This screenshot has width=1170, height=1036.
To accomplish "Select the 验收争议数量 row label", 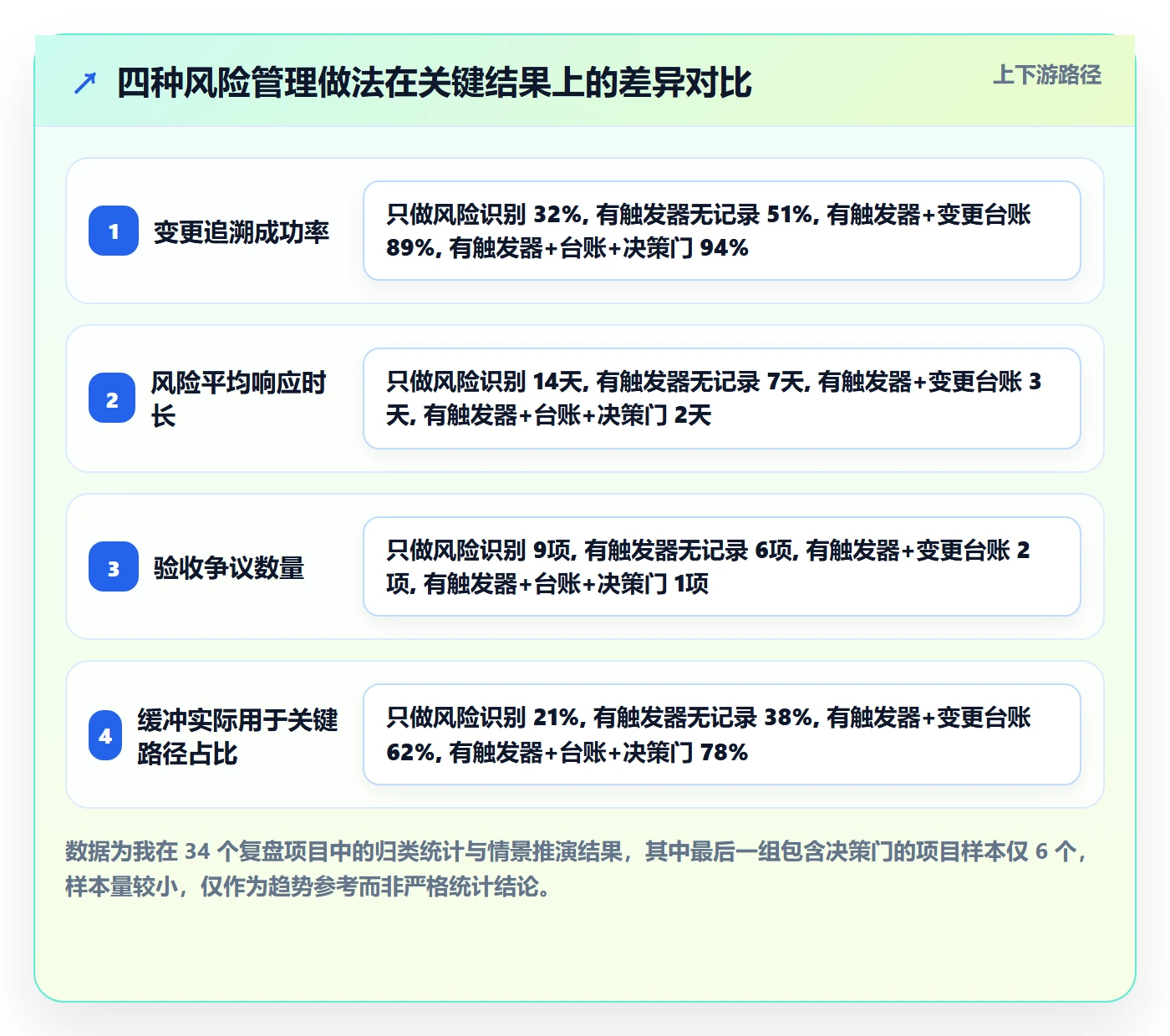I will coord(229,567).
